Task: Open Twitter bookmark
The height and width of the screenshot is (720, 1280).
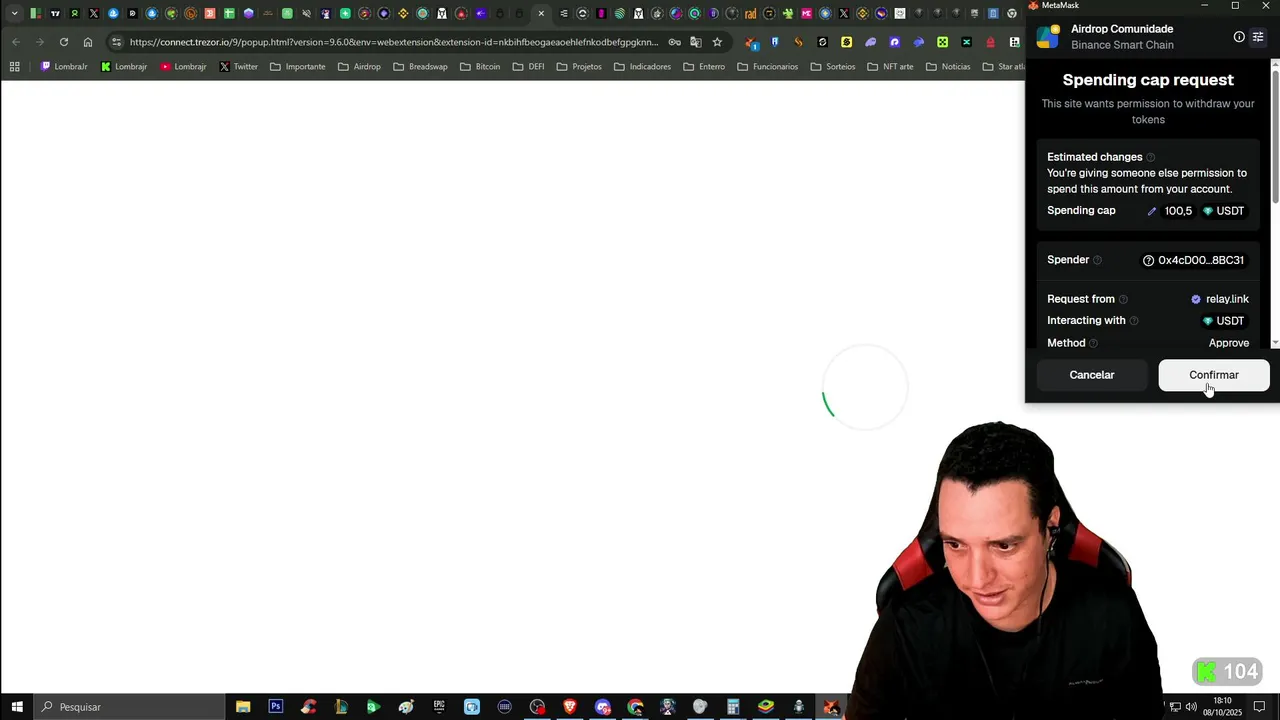Action: (x=238, y=67)
